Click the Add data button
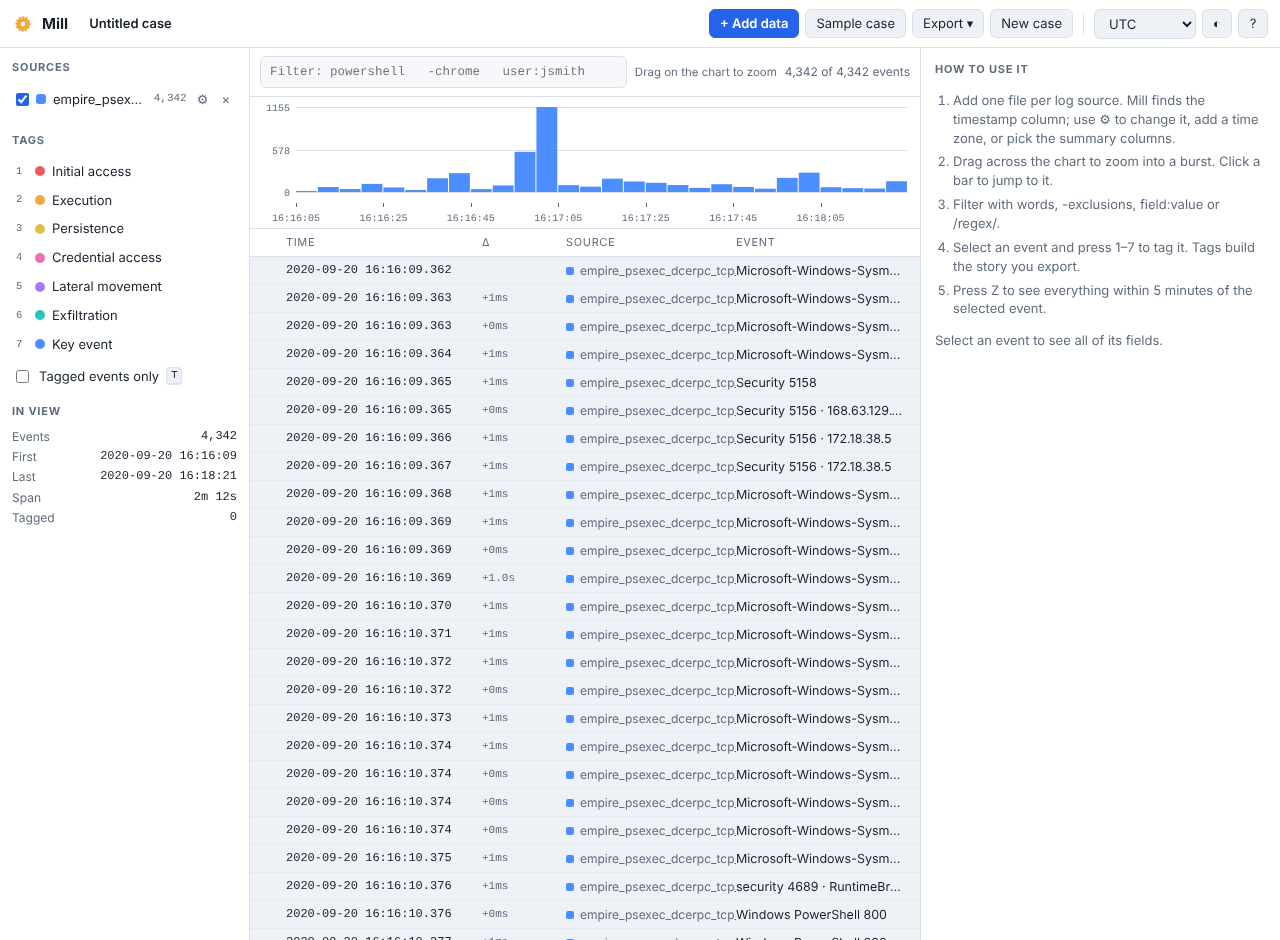1280x940 pixels. point(754,24)
